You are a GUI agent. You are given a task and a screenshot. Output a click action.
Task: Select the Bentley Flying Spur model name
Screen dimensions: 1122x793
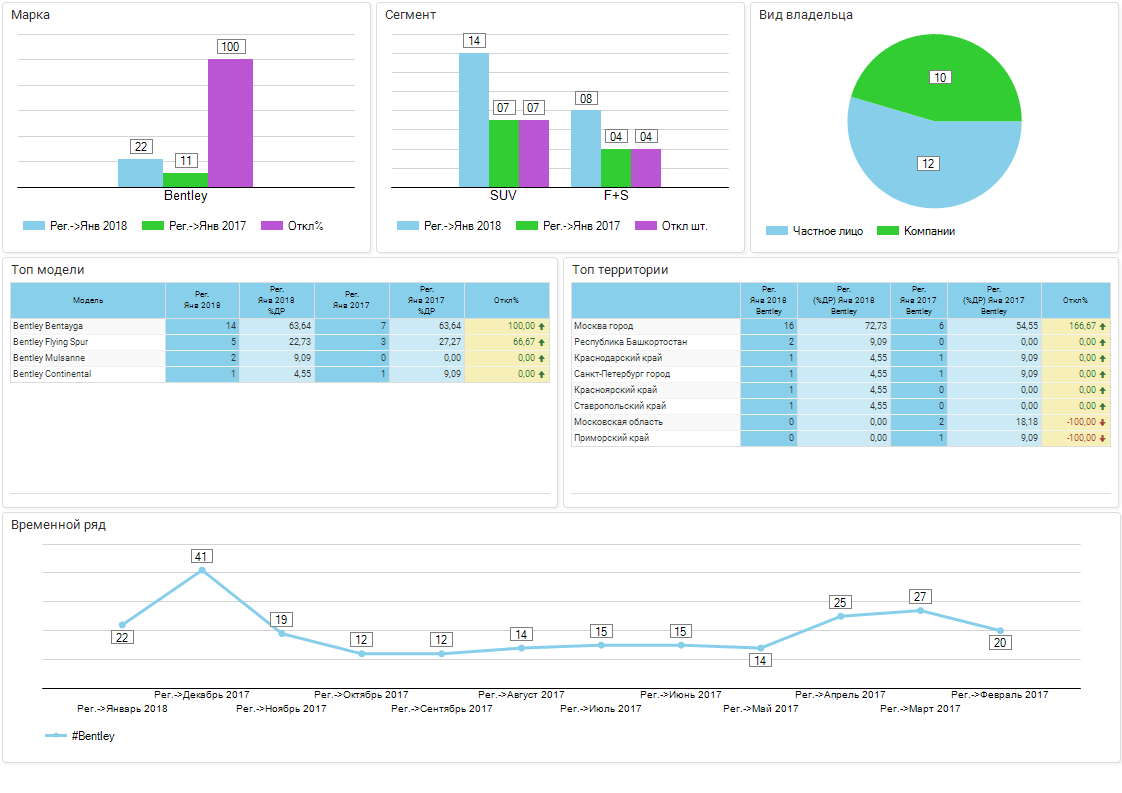[x=50, y=342]
